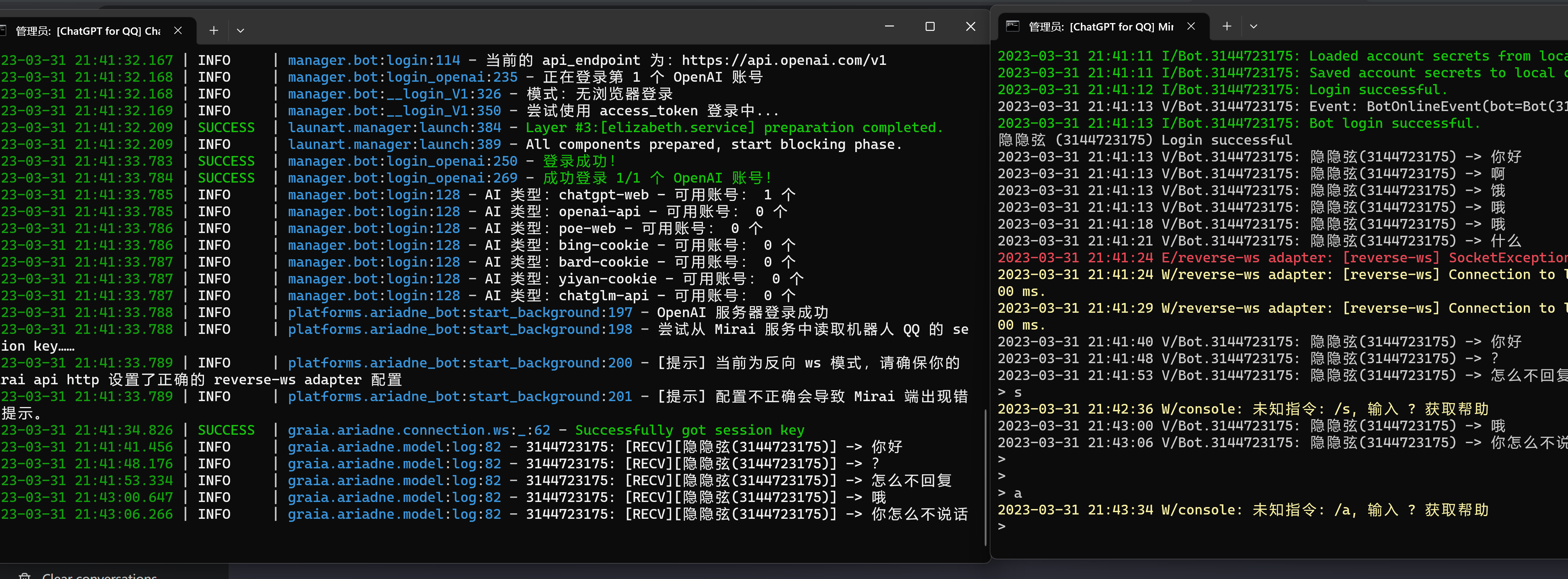Click the red SocketException error log line
This screenshot has height=579, width=1568.
1278,258
